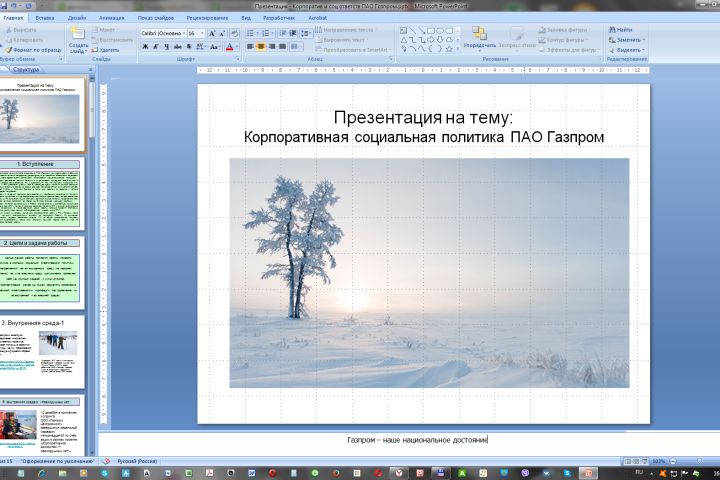Decrease font size with the small A

pos(222,34)
